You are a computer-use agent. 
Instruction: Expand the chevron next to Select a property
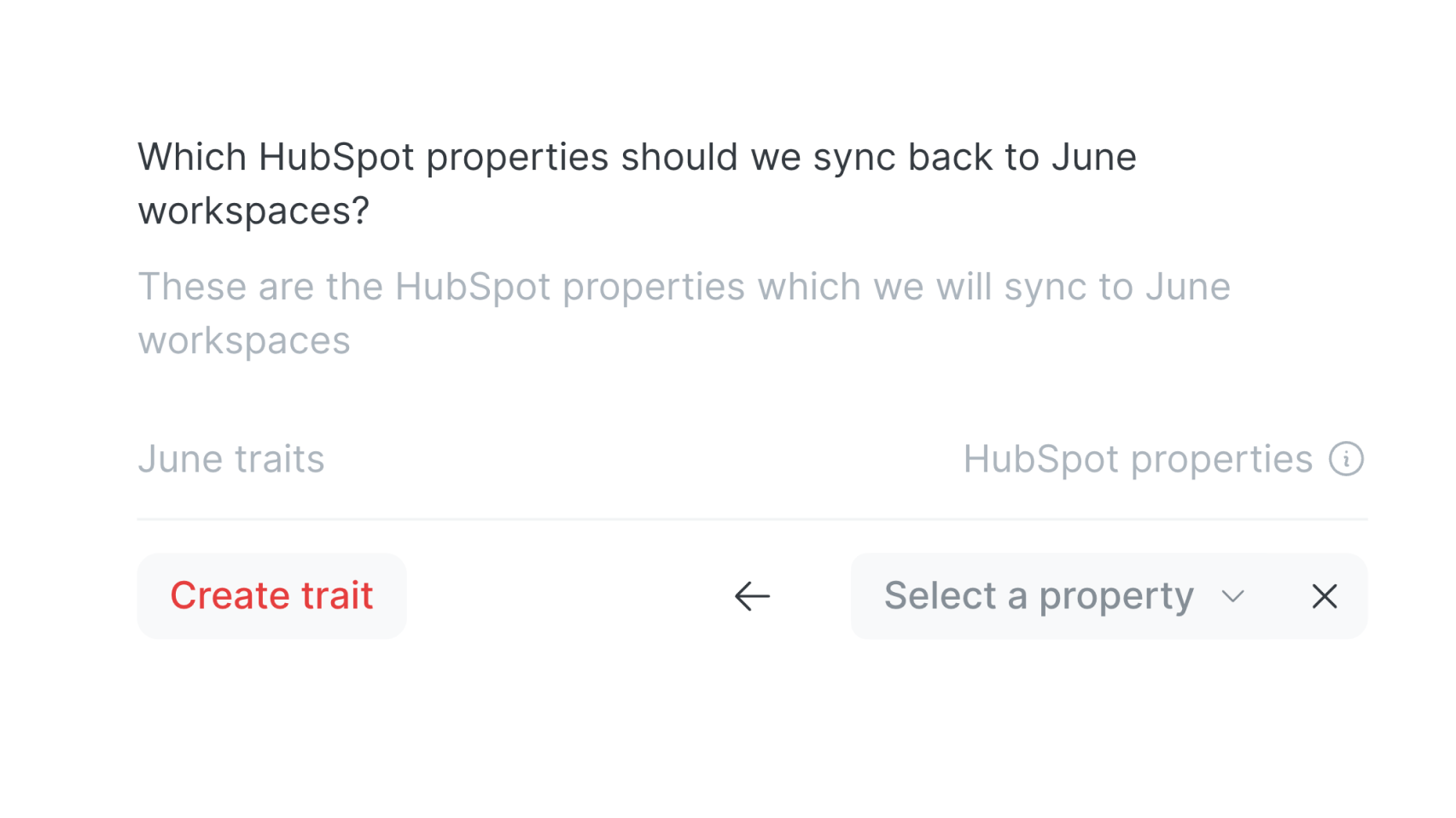(1232, 596)
